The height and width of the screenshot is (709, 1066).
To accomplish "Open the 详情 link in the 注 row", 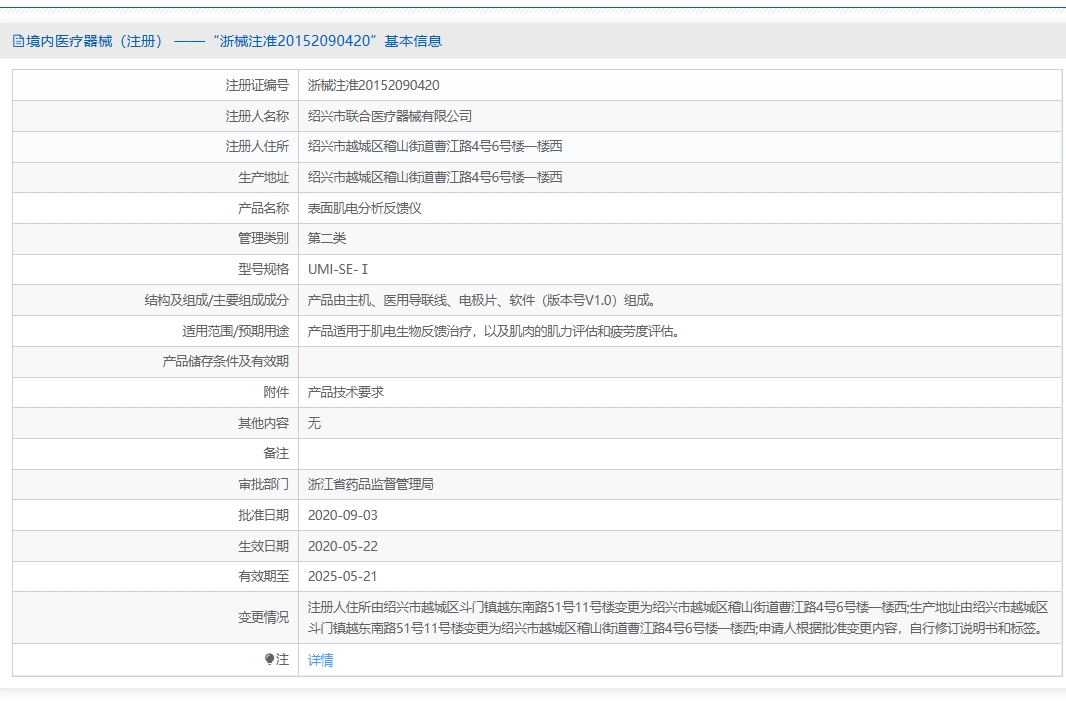I will tap(320, 660).
